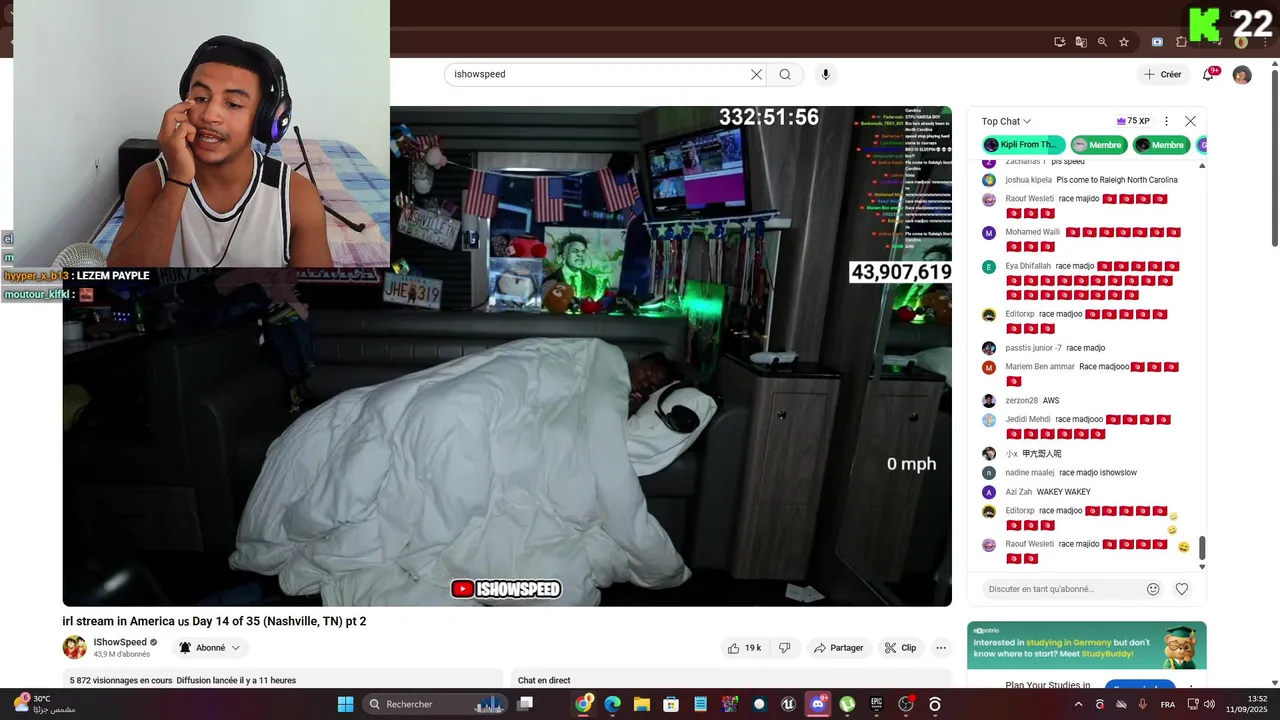This screenshot has width=1280, height=720.
Task: Open the Abonné subscription dropdown
Action: click(210, 648)
